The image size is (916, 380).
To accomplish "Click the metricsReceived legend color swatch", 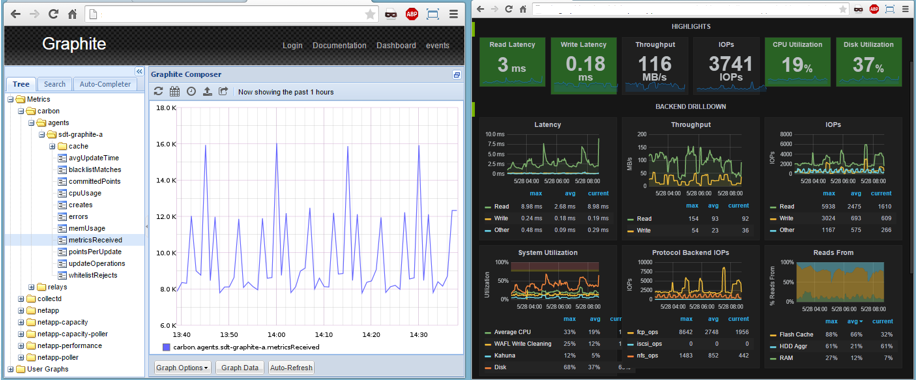I will (166, 347).
